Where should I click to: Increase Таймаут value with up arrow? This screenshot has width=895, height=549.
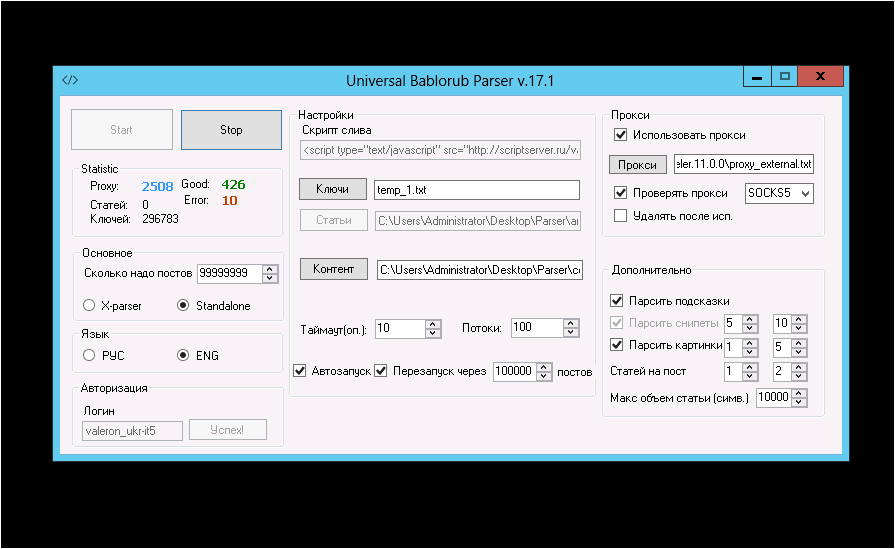[x=433, y=324]
